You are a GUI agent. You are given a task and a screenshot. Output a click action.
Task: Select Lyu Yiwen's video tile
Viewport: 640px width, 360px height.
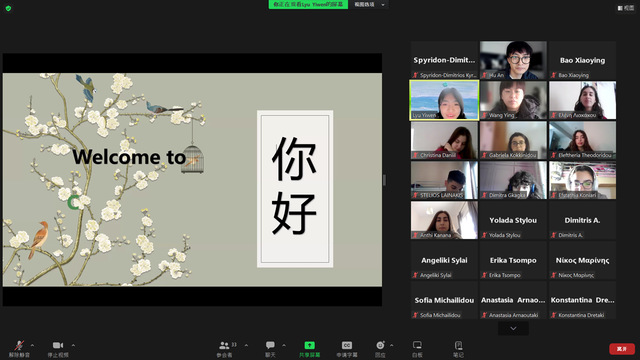(x=444, y=100)
